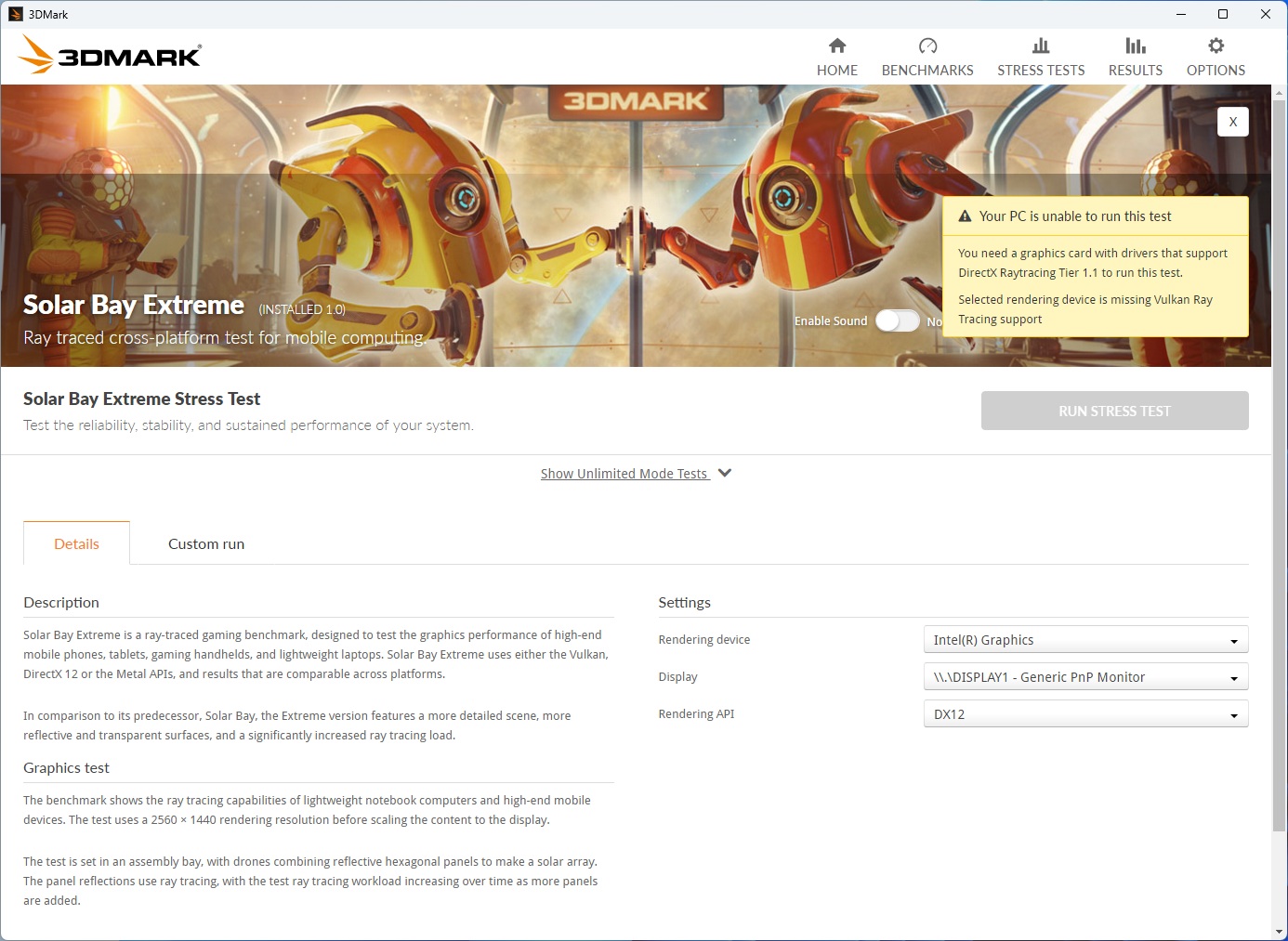1288x941 pixels.
Task: Click the vertical scrollbar thumb
Action: click(x=1280, y=464)
